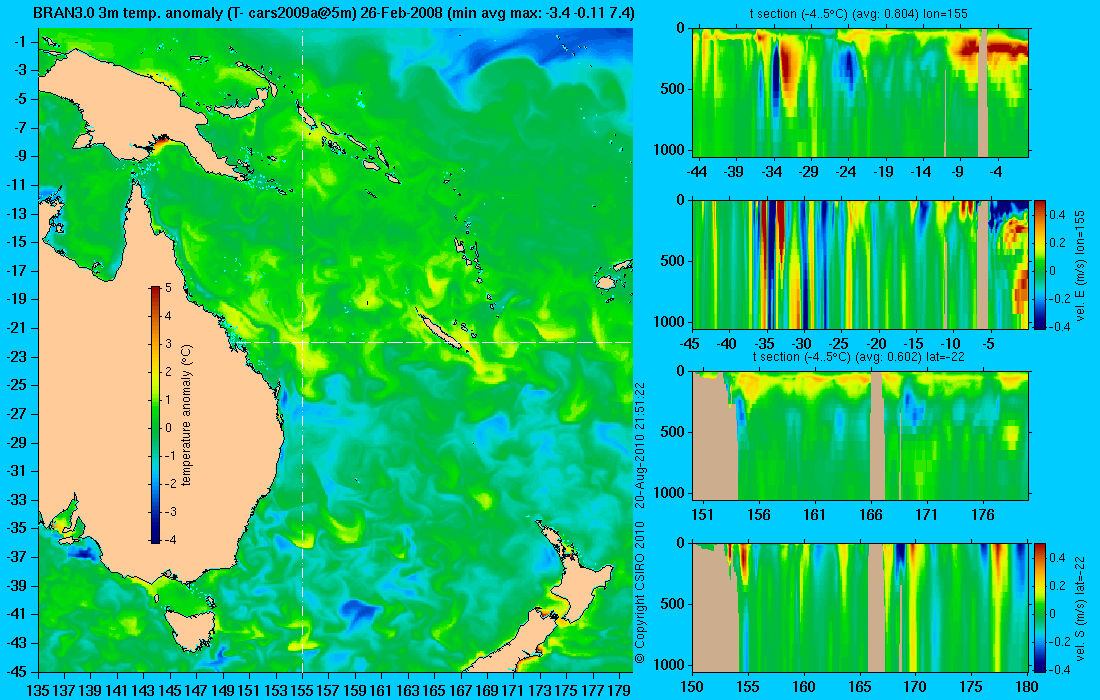Click the 'temperature anomaly (°C)' colorbar label
Viewport: 1100px width, 700px height.
186,415
